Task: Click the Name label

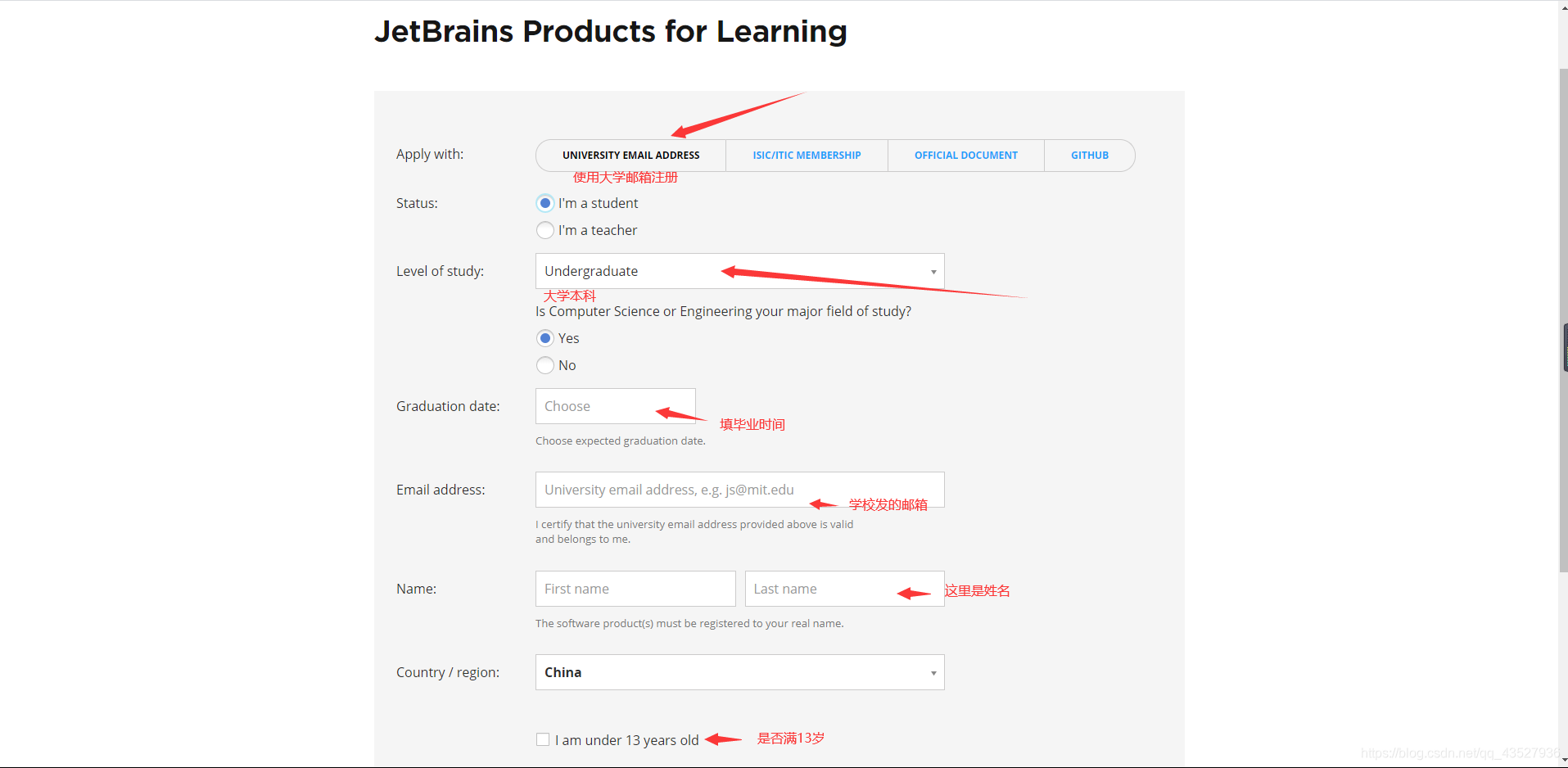Action: (x=416, y=589)
